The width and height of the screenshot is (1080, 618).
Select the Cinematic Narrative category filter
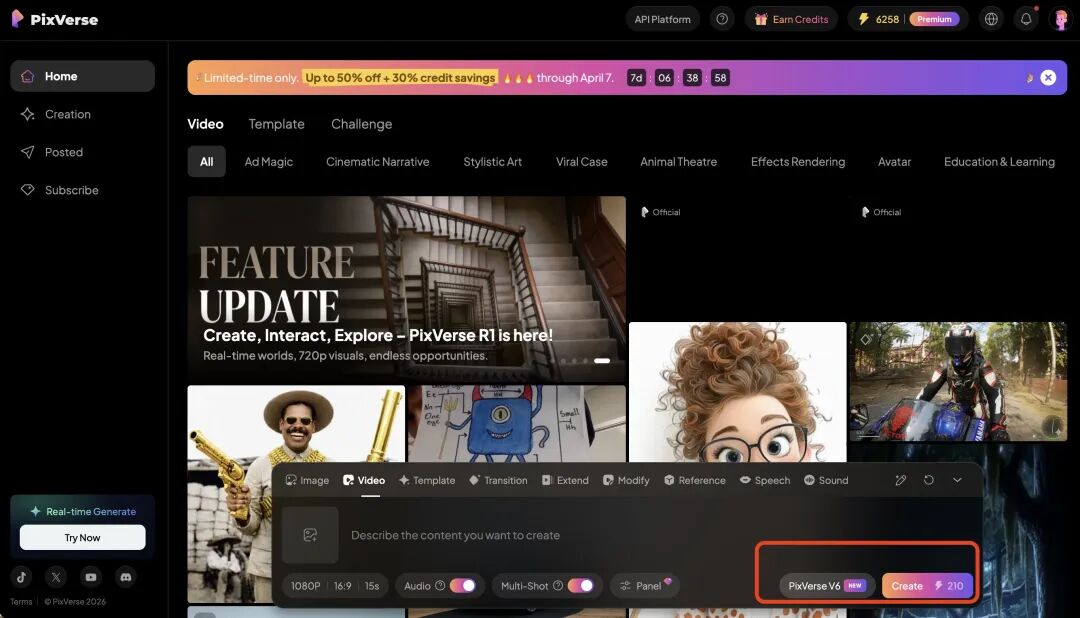(377, 162)
